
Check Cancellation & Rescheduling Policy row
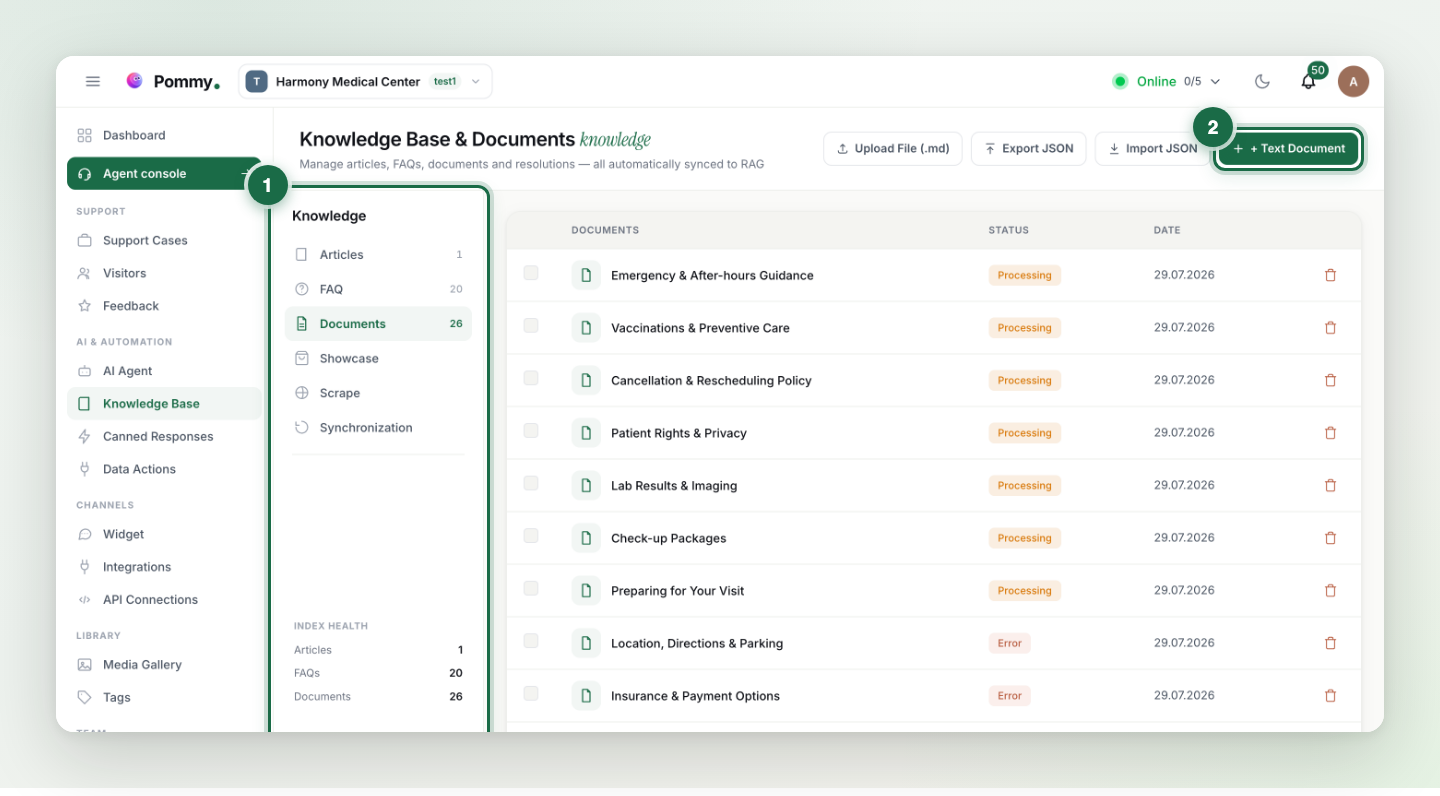[x=531, y=378]
